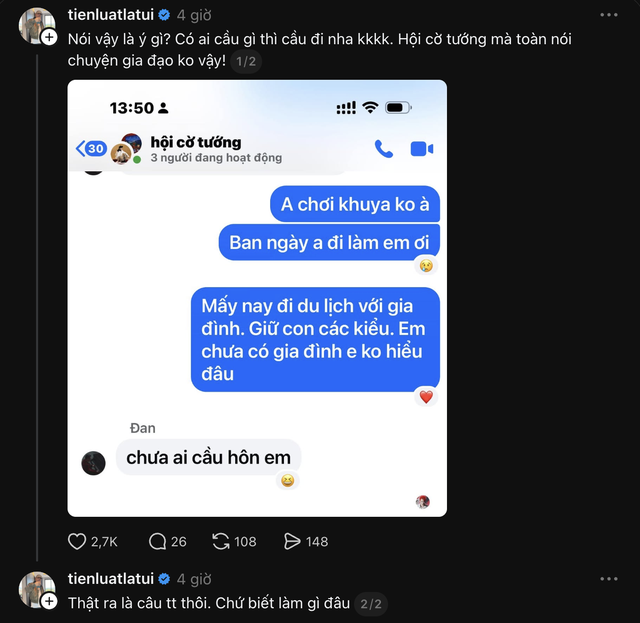View verified badge on first post username
Viewport: 640px width, 623px height.
click(x=164, y=15)
